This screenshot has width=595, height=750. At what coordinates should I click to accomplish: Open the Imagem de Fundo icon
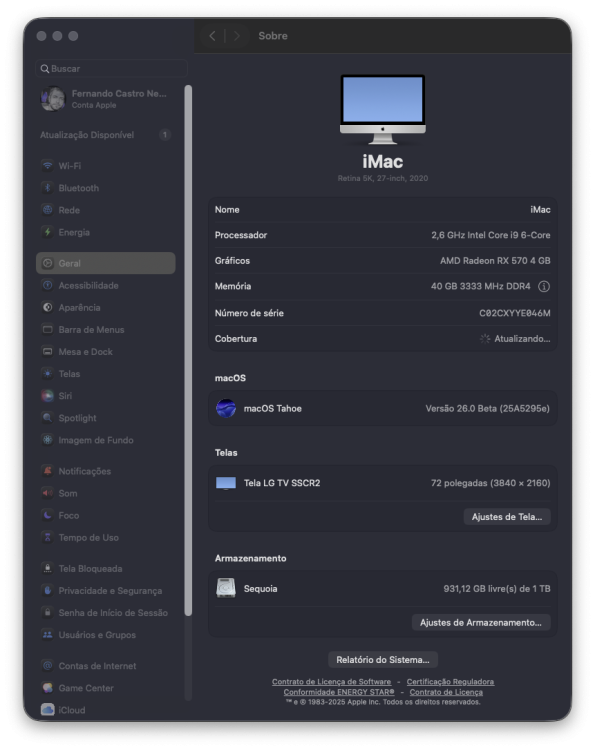pos(47,440)
